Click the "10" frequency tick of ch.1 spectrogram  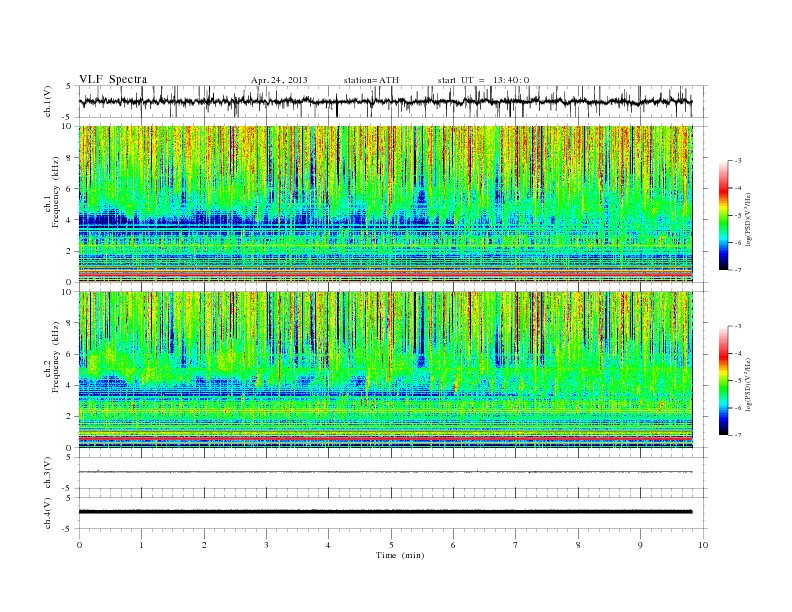click(68, 126)
